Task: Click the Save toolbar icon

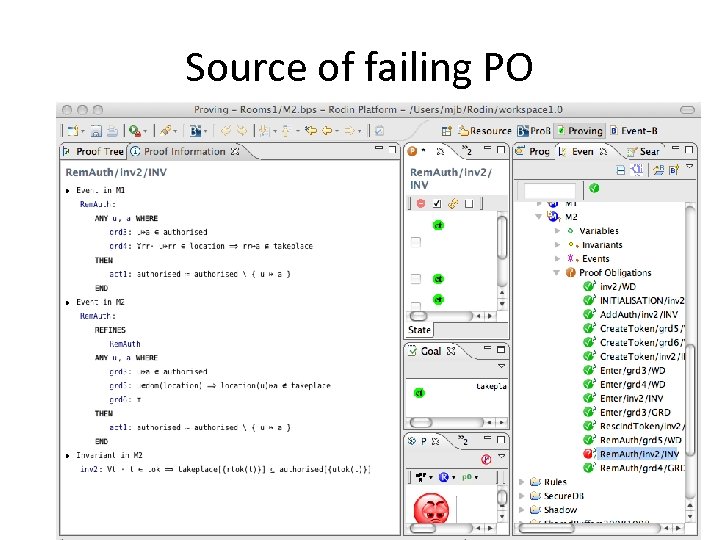Action: 96,131
